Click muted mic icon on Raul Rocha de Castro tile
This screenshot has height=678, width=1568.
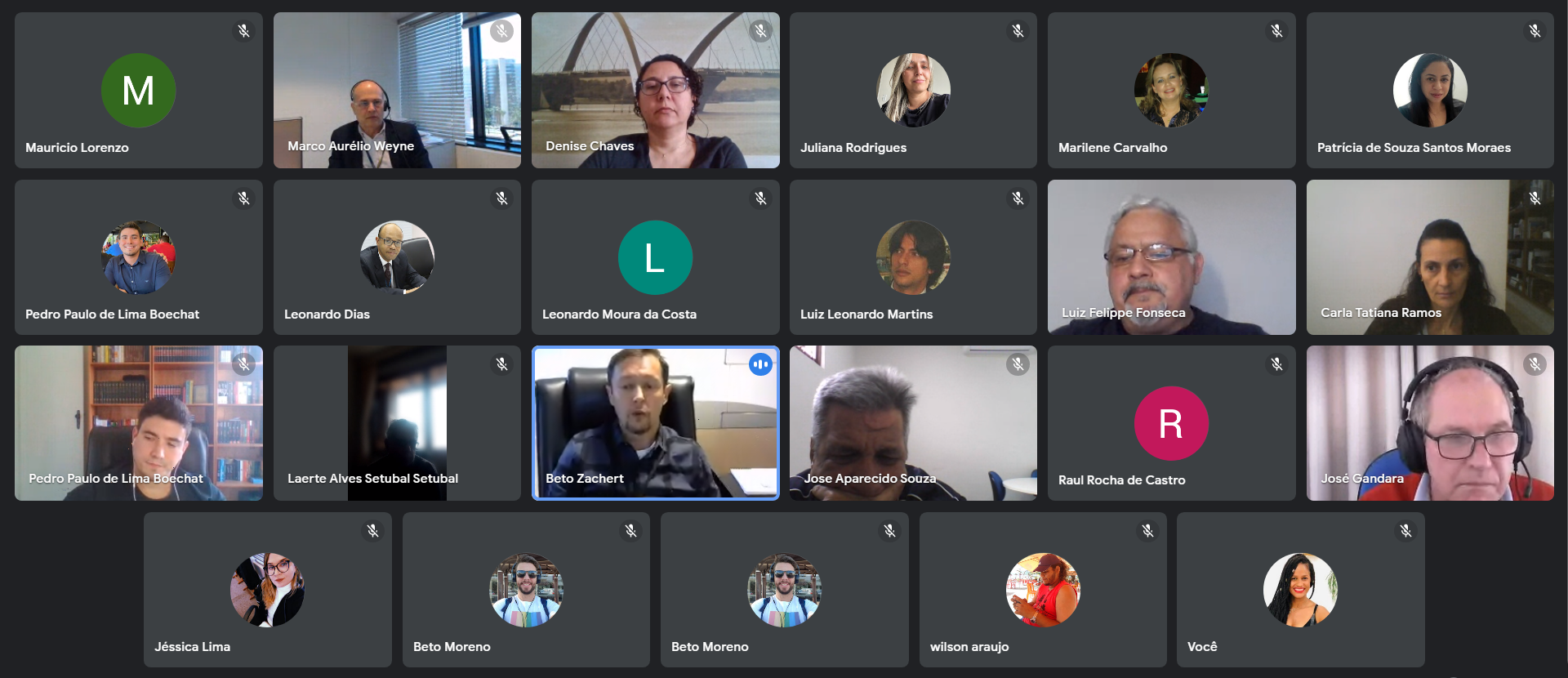point(1276,364)
